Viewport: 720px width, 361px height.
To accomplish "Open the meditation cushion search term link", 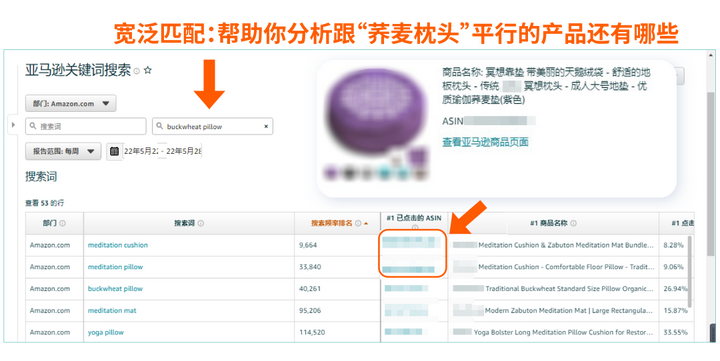I will (x=118, y=245).
